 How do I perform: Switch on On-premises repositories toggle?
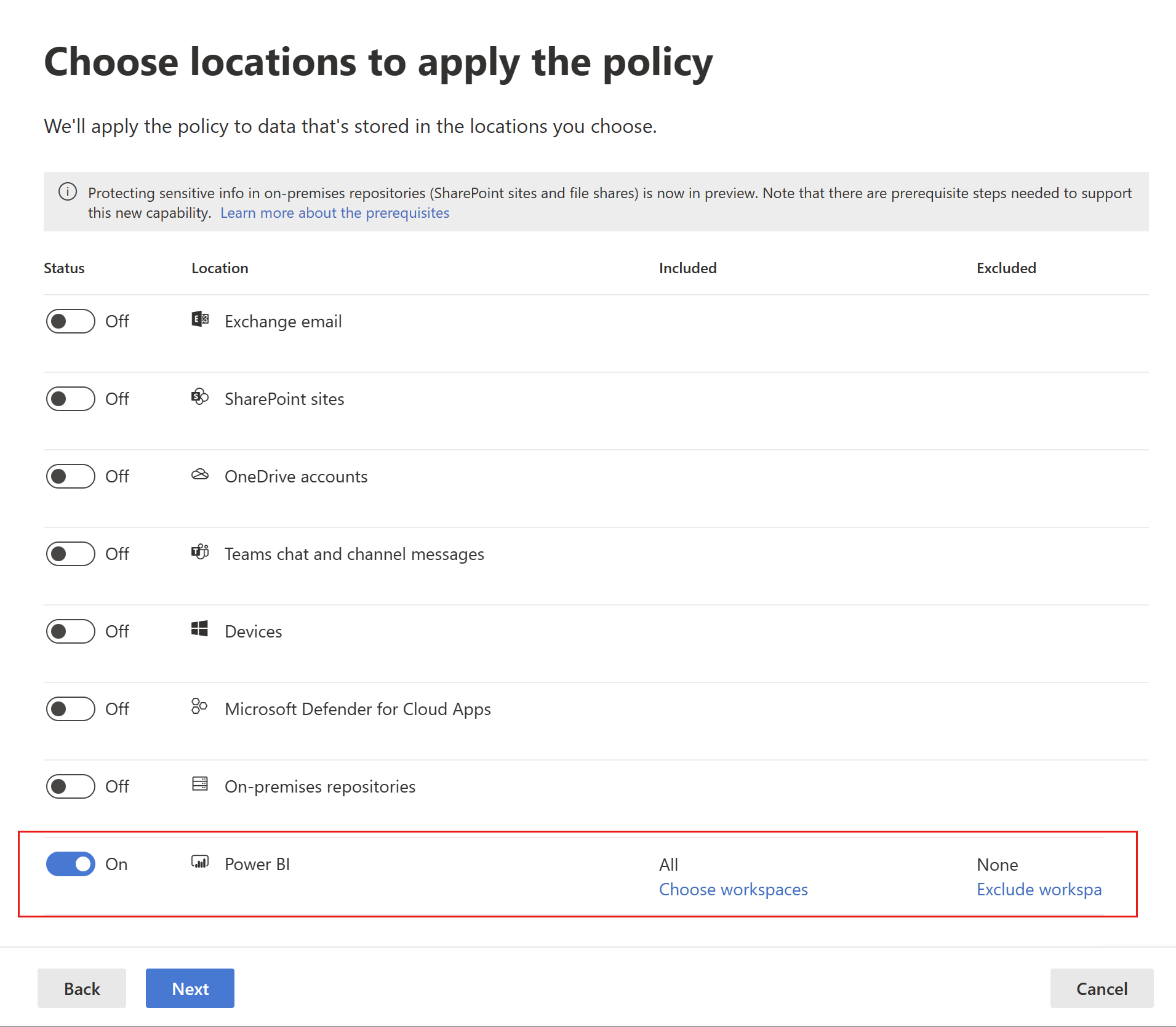(71, 786)
